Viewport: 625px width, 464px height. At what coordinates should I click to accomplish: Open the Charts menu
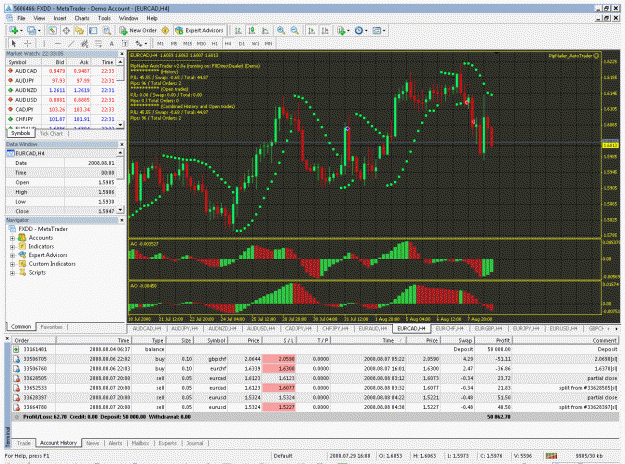tap(82, 18)
